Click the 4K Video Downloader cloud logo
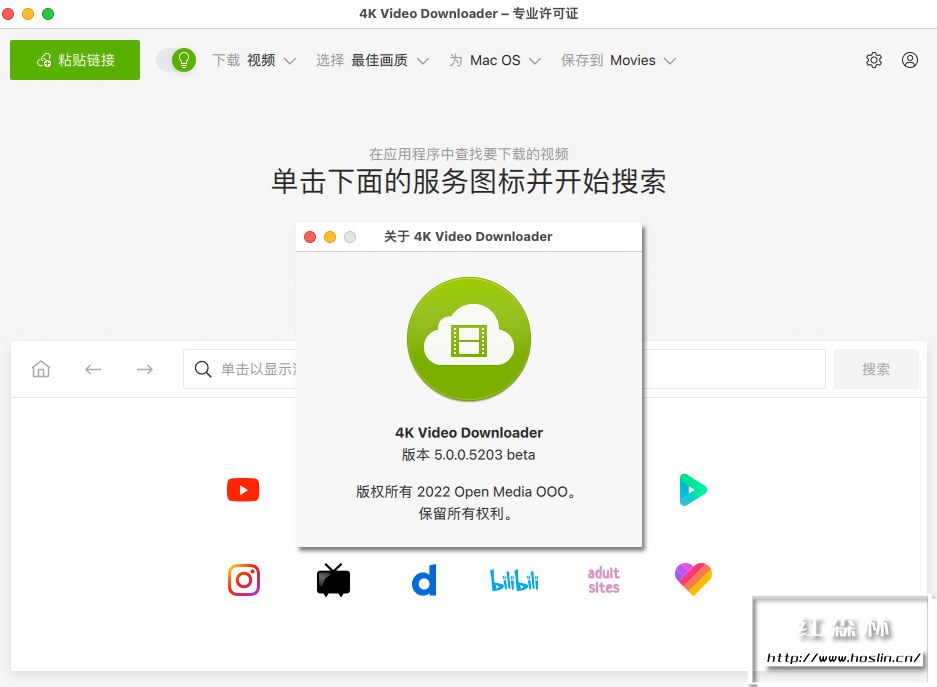Image resolution: width=937 pixels, height=687 pixels. click(469, 339)
